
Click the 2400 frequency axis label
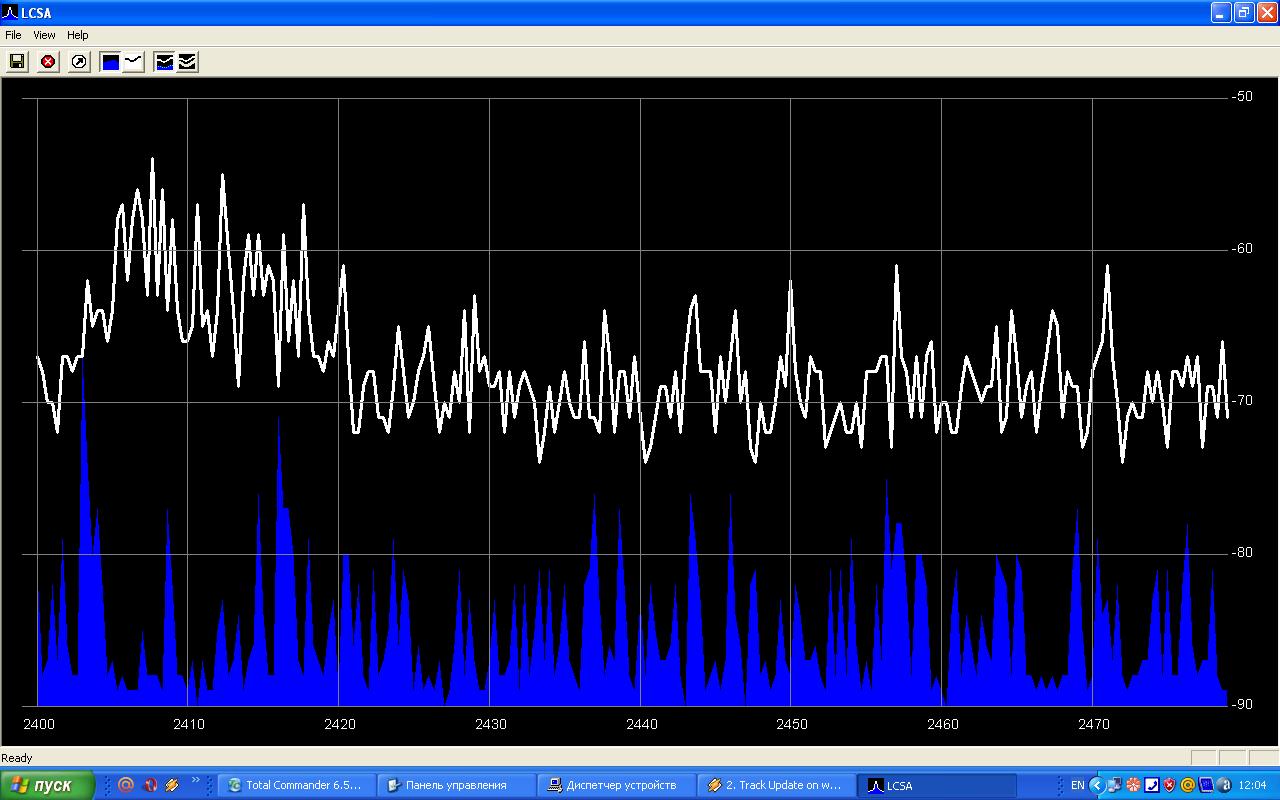[39, 724]
